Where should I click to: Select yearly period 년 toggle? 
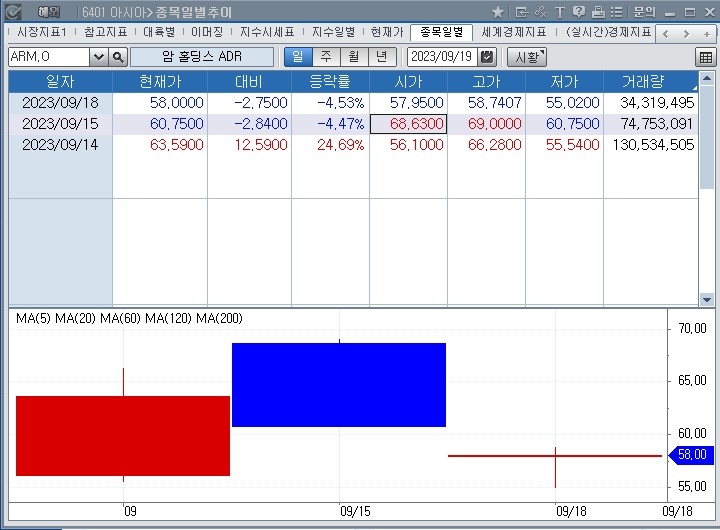coord(382,57)
